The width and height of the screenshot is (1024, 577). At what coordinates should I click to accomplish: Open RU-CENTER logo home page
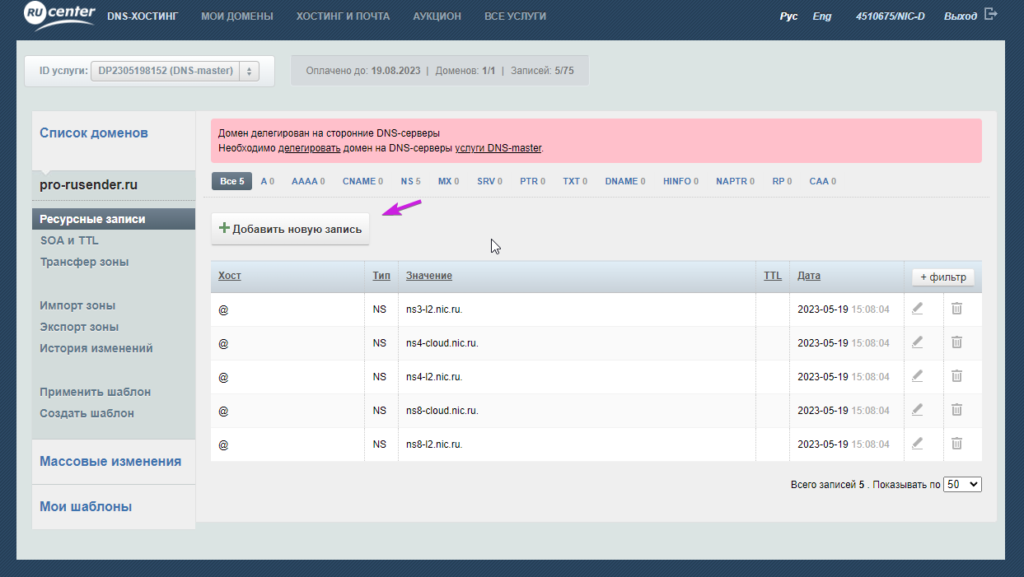coord(59,15)
